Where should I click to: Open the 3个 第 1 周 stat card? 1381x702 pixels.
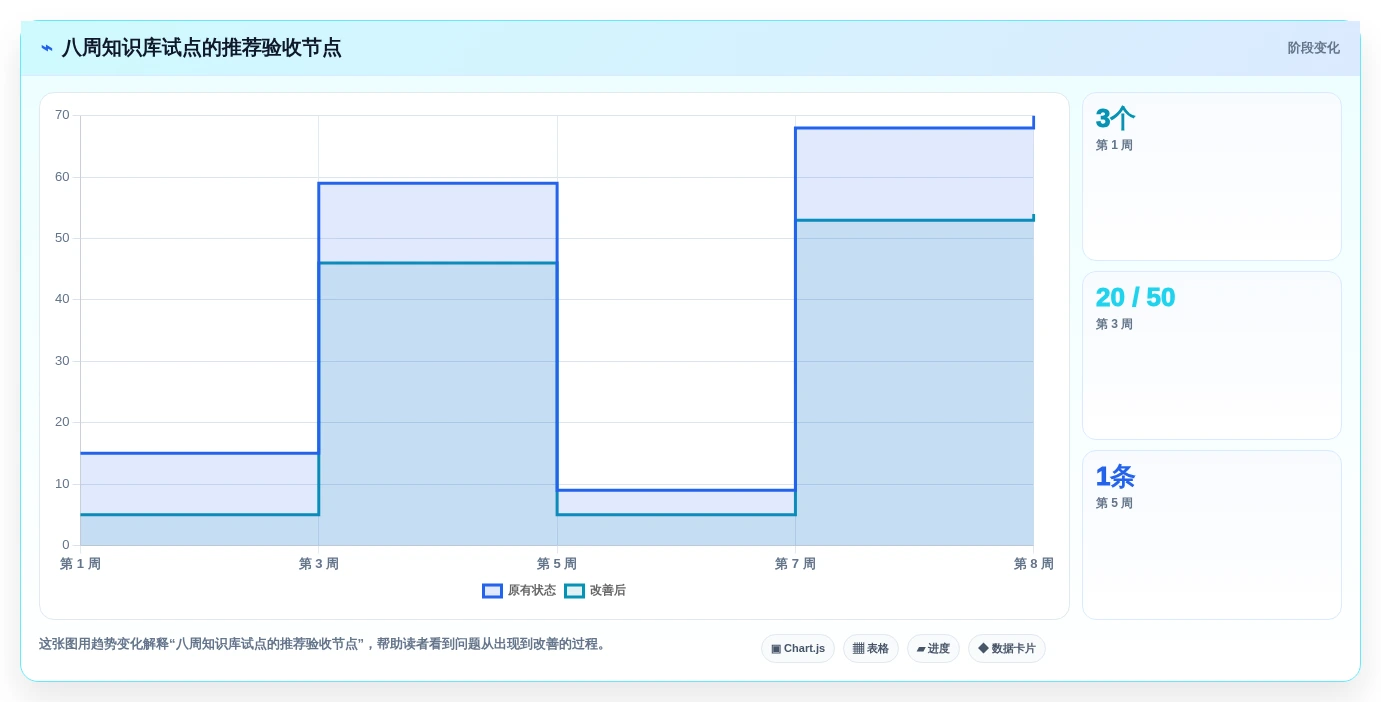1212,177
